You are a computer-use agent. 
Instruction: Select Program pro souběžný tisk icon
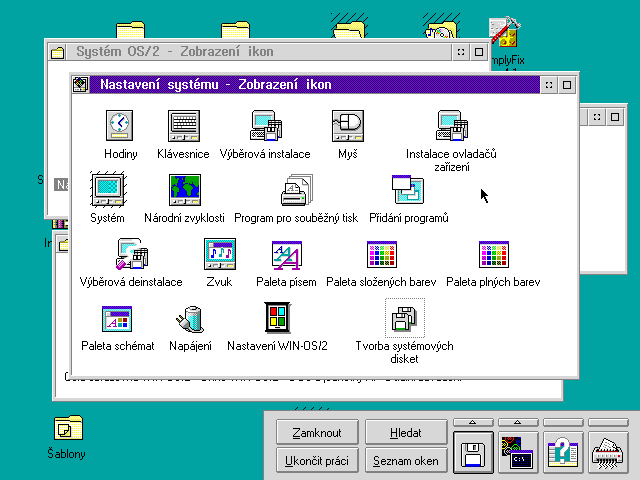[x=297, y=189]
